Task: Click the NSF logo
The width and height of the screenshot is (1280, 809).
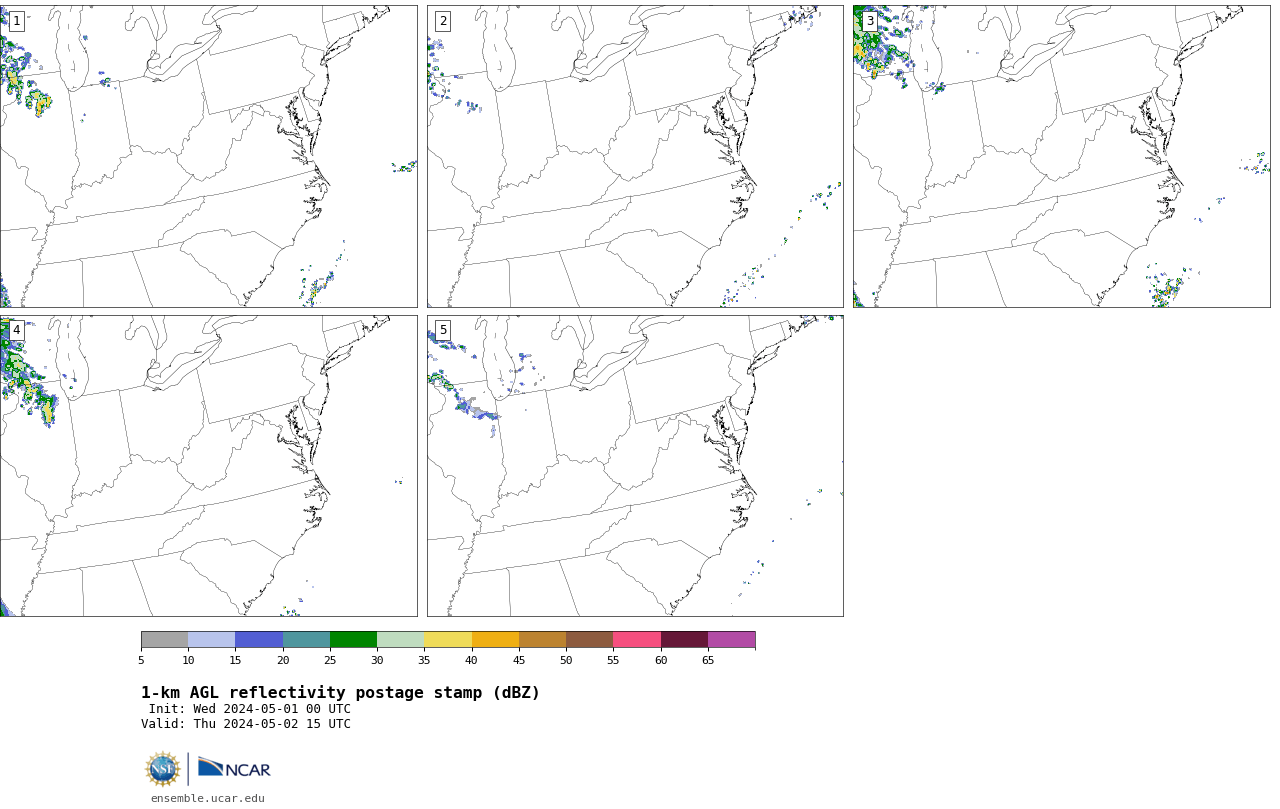Action: 163,769
